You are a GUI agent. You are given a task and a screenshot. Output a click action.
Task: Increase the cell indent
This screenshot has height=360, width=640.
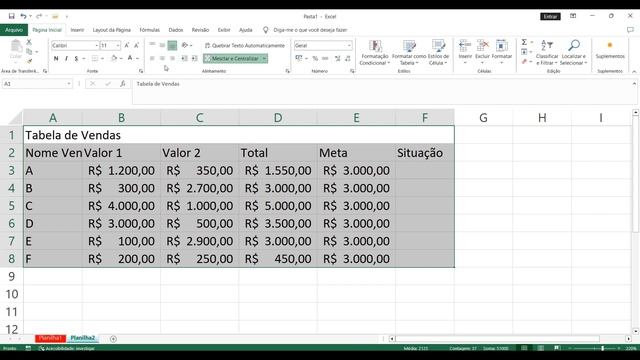[x=195, y=58]
